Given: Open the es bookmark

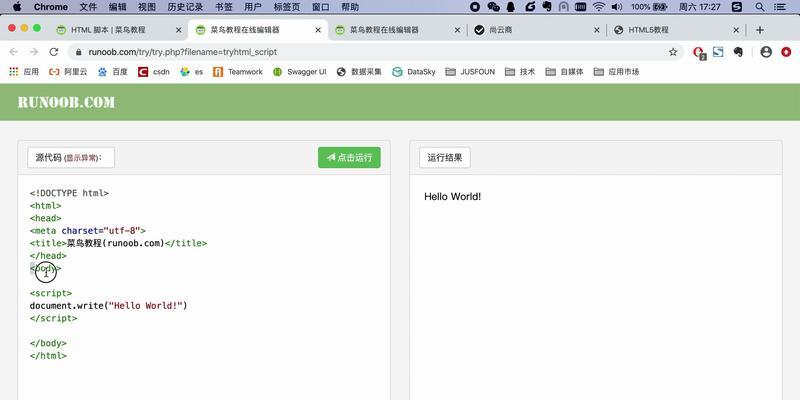Looking at the screenshot, I should (x=191, y=72).
